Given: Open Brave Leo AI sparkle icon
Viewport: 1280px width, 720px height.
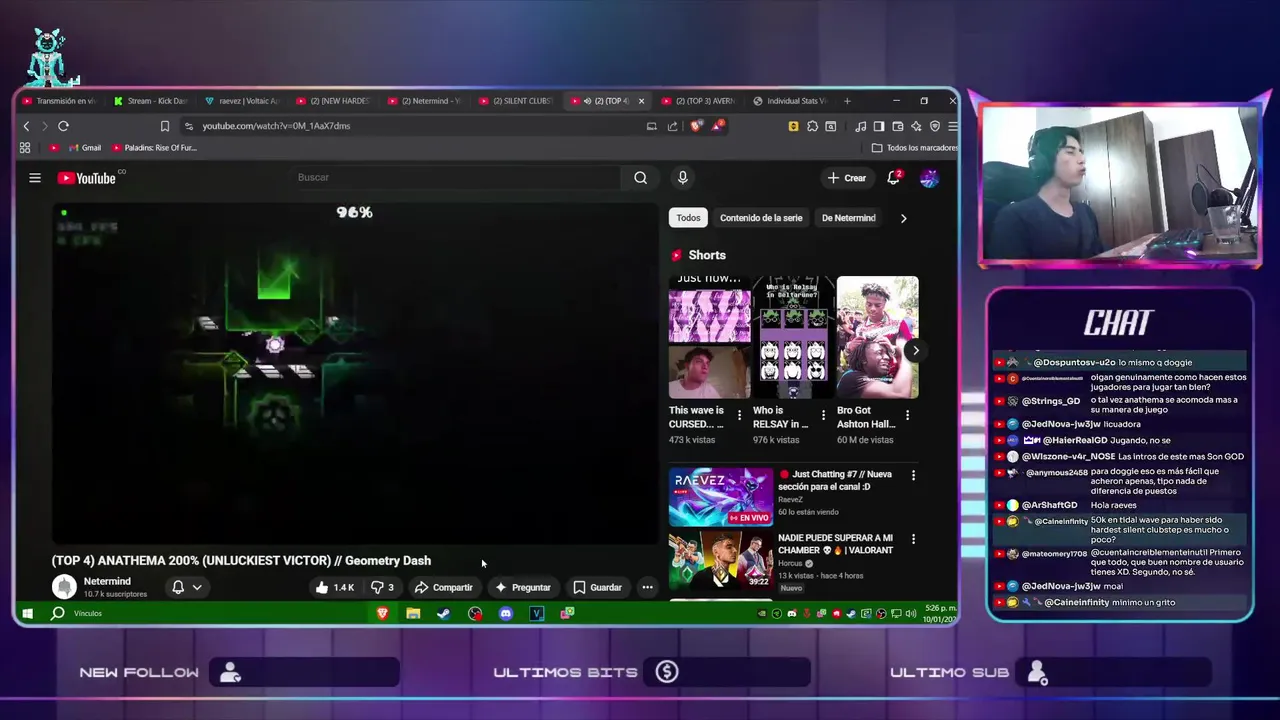Looking at the screenshot, I should 916,126.
